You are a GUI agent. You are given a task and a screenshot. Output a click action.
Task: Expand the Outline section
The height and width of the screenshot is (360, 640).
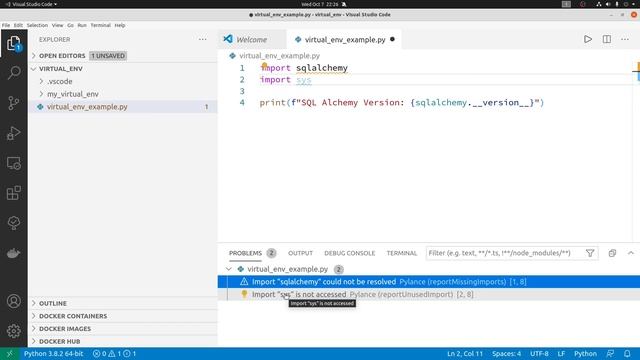coord(34,303)
